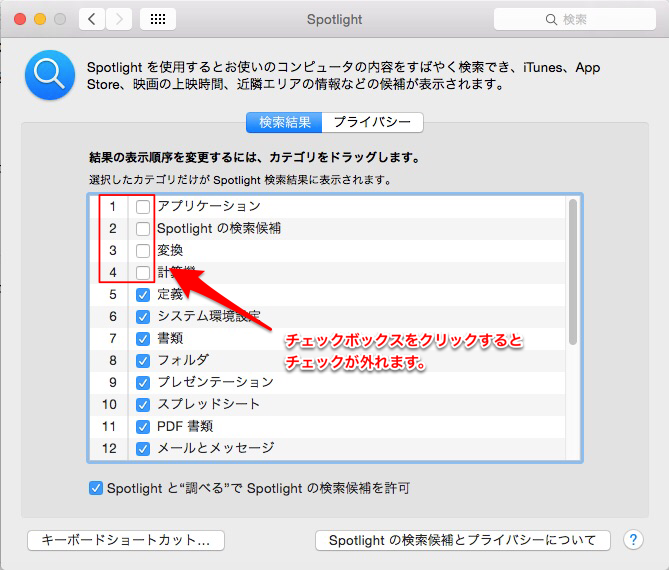
Task: Uncheck the フォルダ checkbox
Action: pos(143,361)
